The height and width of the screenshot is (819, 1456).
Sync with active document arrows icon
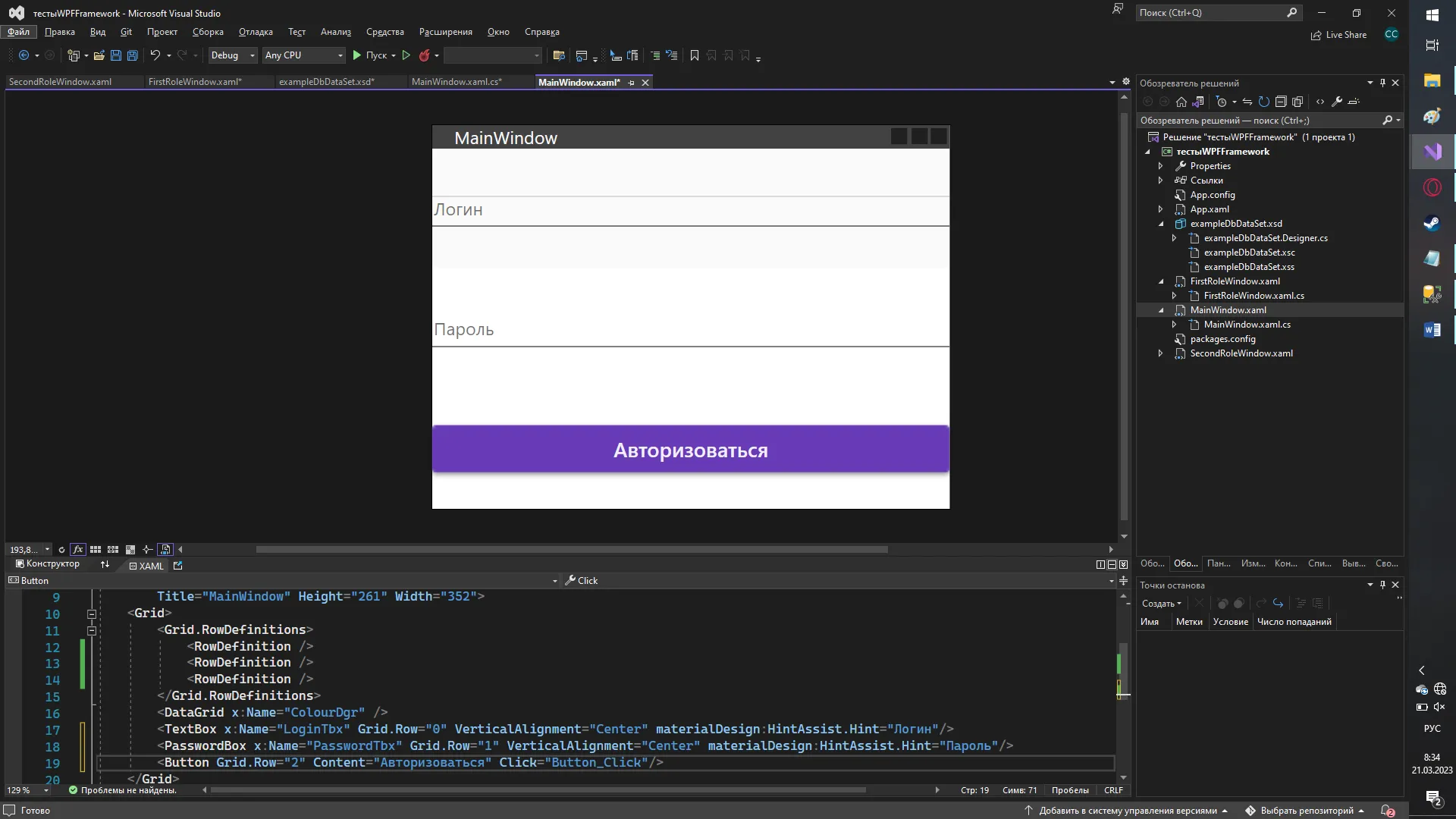pos(1247,102)
